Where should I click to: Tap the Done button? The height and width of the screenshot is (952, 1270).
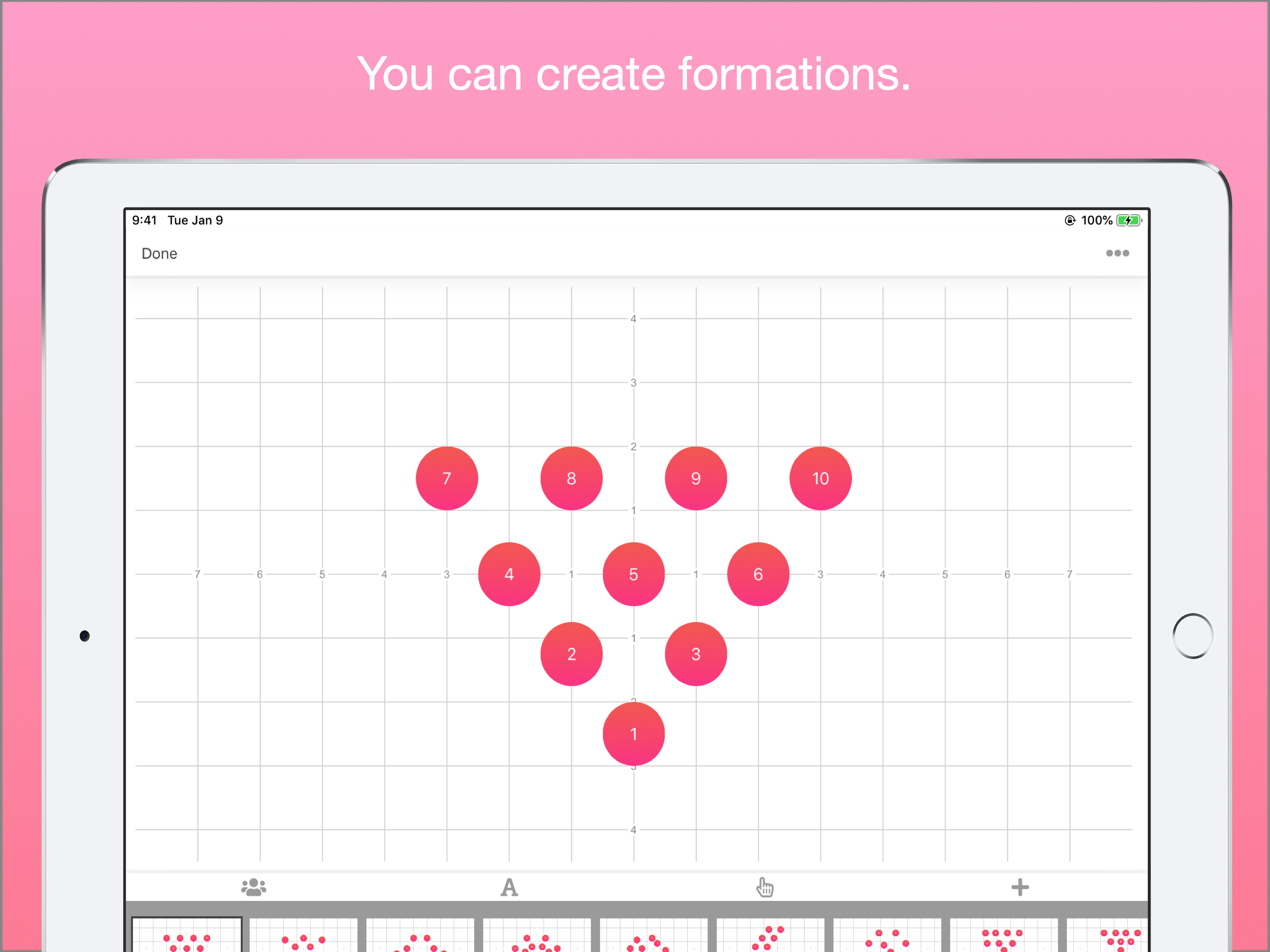[x=159, y=253]
